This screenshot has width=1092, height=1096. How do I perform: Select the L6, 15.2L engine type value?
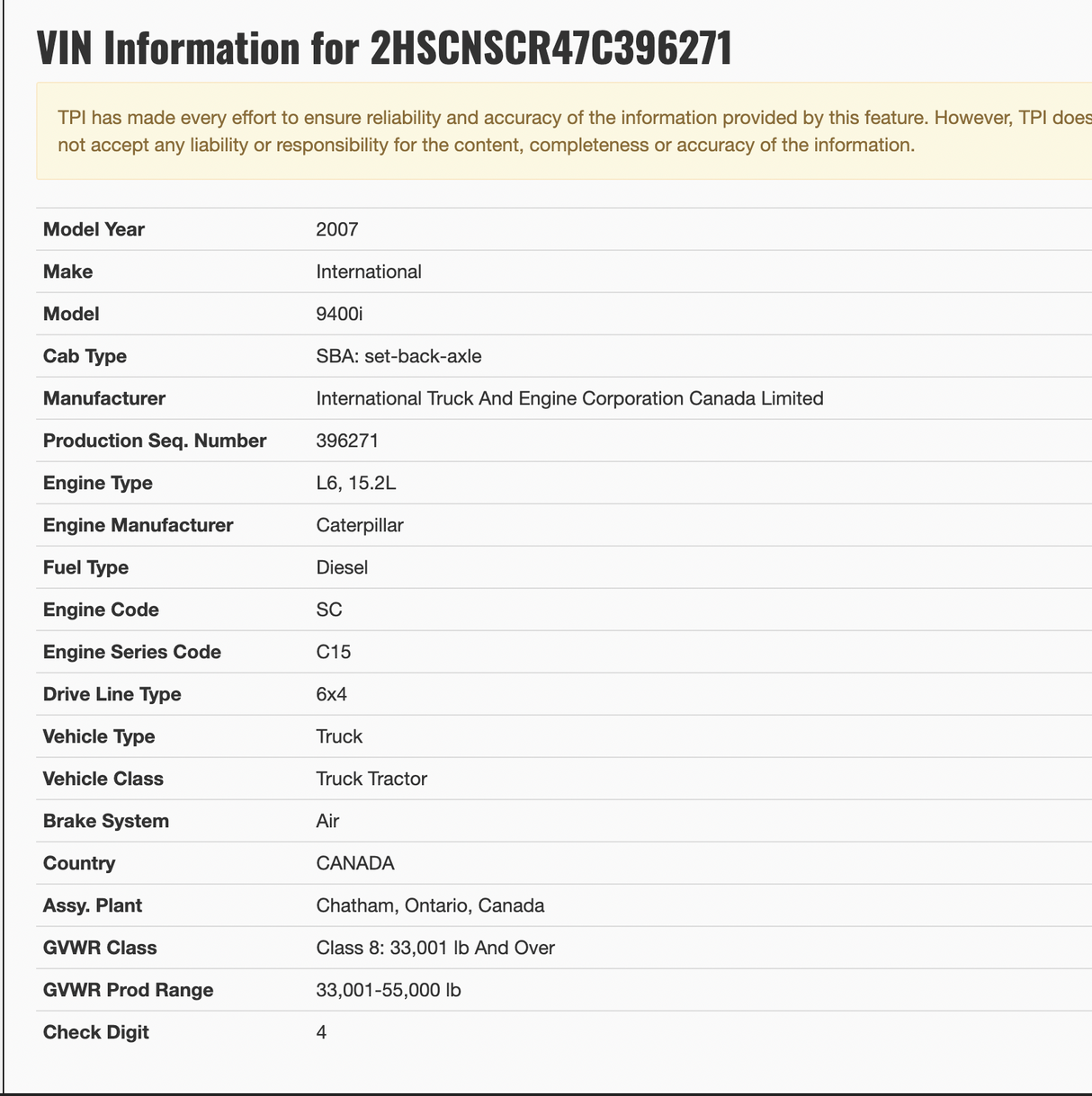[356, 483]
